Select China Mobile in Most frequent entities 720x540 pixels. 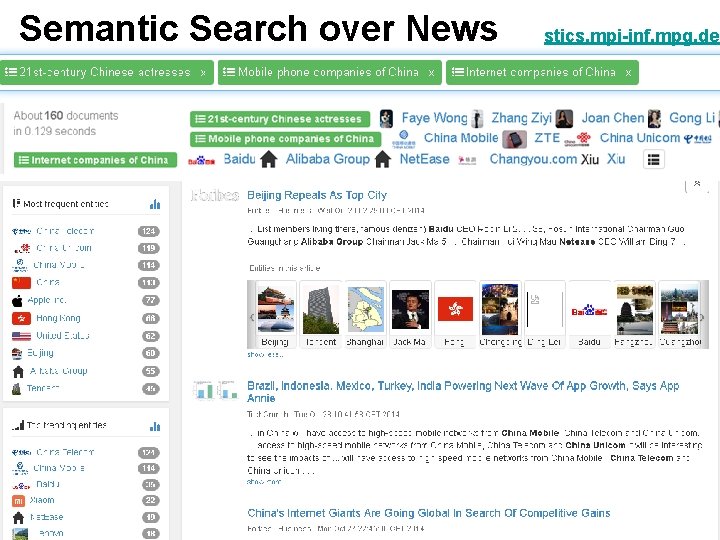click(58, 265)
